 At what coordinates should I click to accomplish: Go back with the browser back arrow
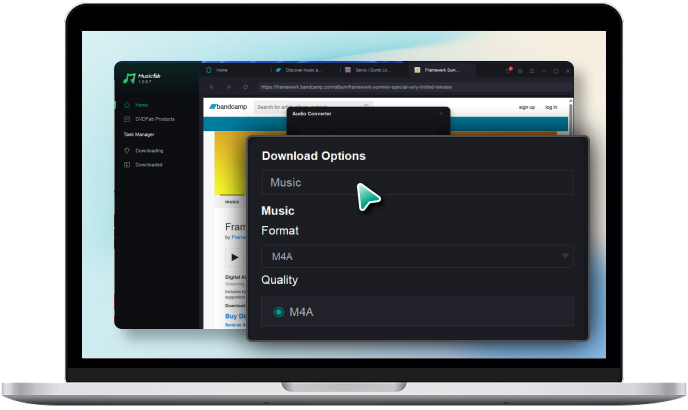click(x=212, y=87)
